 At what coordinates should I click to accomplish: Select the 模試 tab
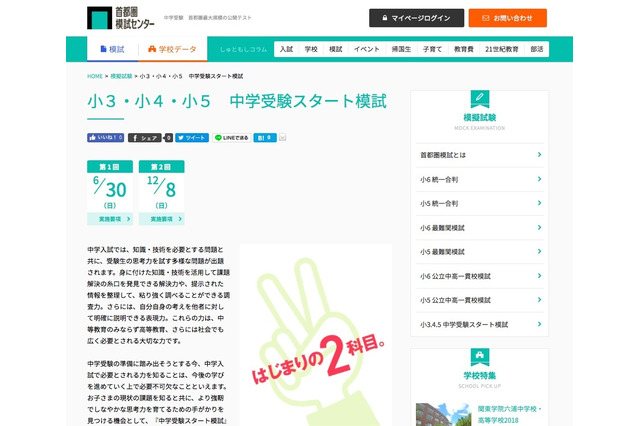tap(112, 49)
